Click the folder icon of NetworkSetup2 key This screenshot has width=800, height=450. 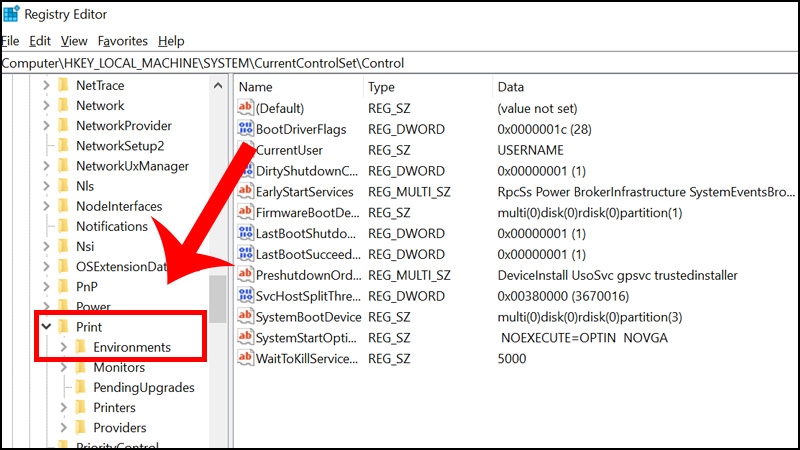63,145
